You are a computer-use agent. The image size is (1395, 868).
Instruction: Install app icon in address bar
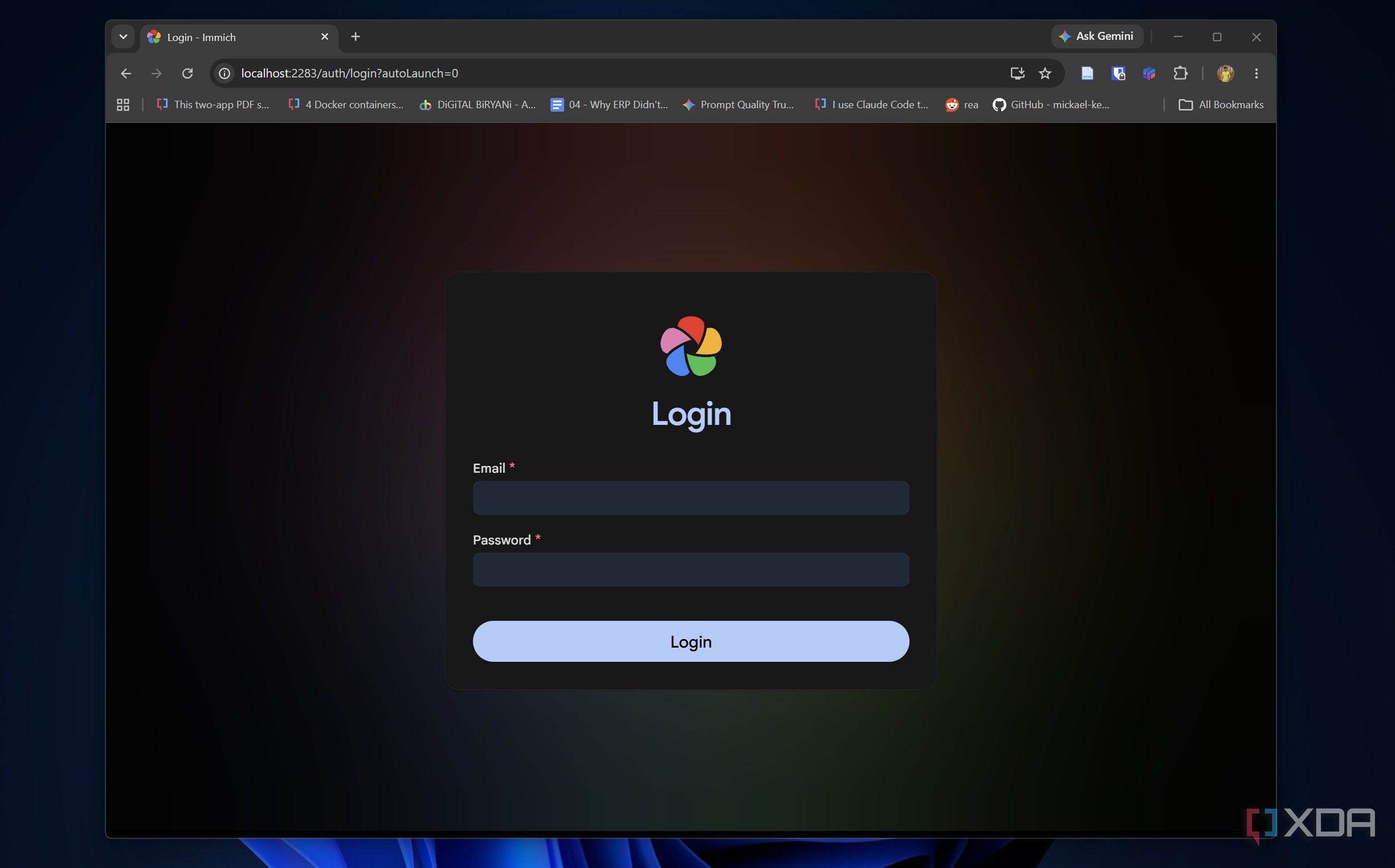tap(1017, 73)
